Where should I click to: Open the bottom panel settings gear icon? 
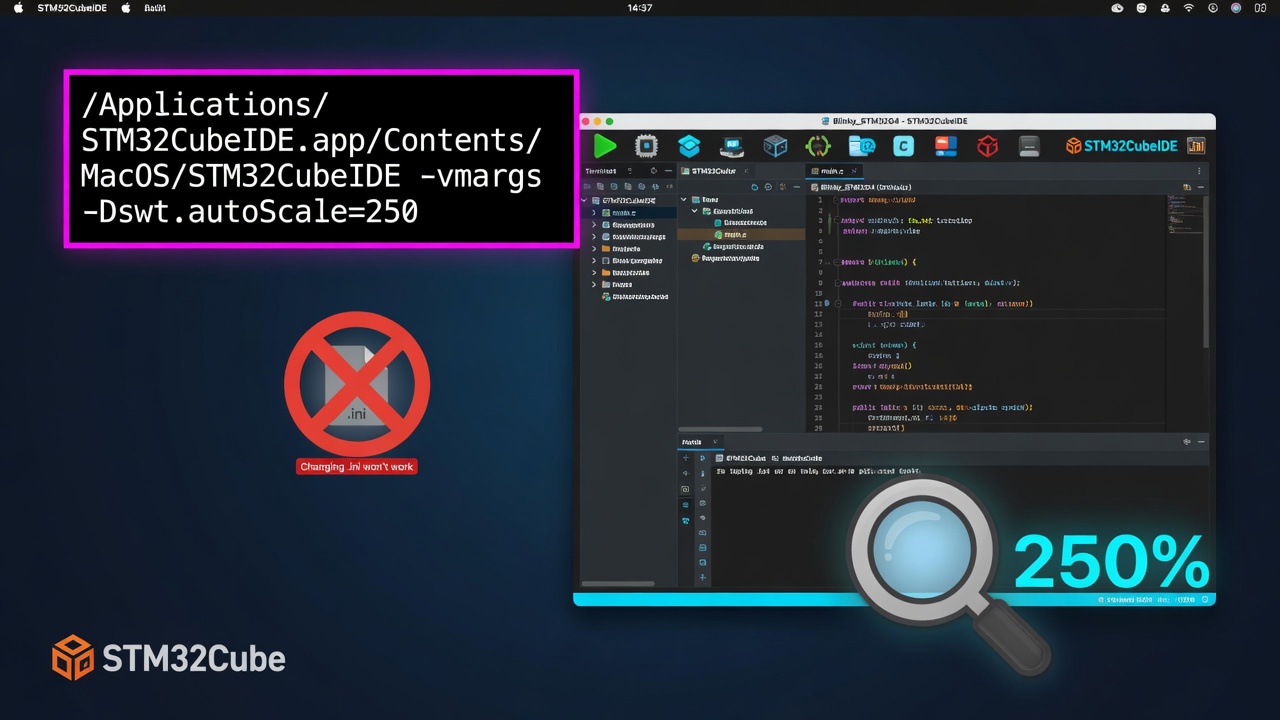click(1187, 442)
